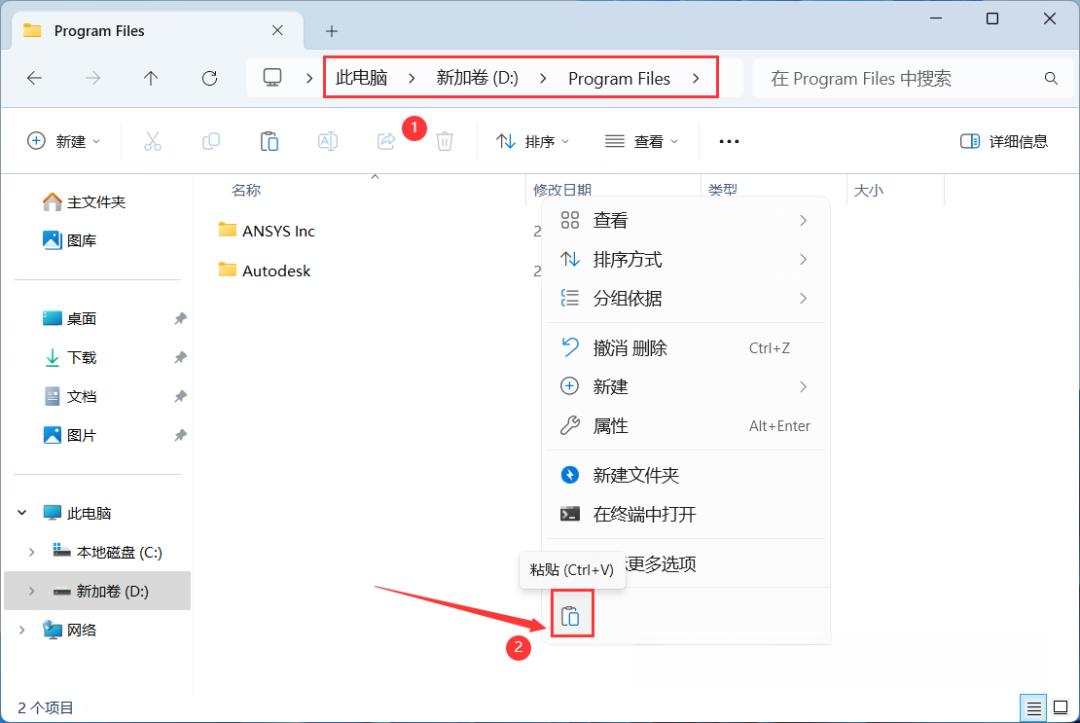Click chevron after 新加卷 (D:) in address bar
The image size is (1080, 723).
pyautogui.click(x=543, y=78)
